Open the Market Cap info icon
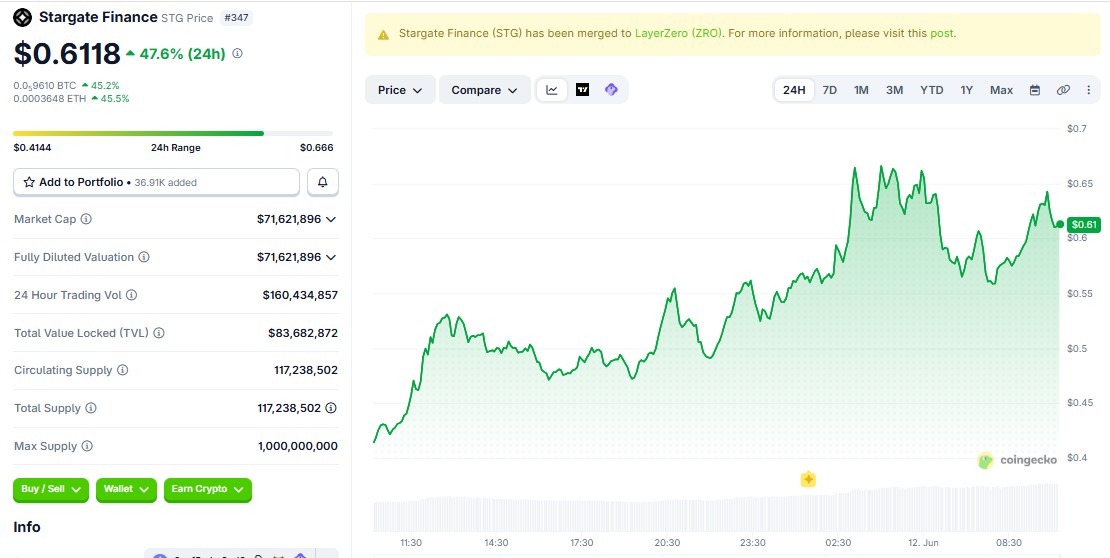1110x558 pixels. pos(86,220)
